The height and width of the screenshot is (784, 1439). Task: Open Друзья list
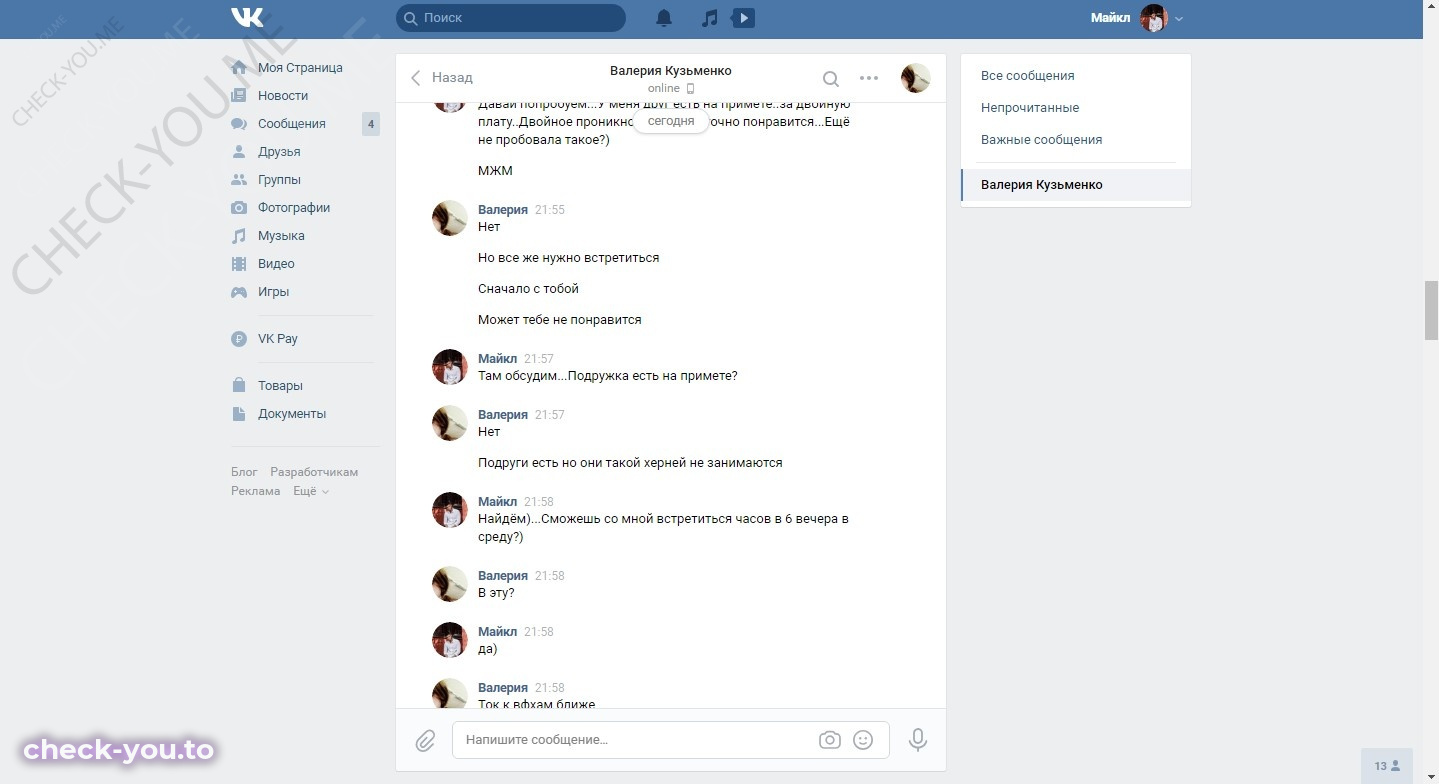click(279, 152)
